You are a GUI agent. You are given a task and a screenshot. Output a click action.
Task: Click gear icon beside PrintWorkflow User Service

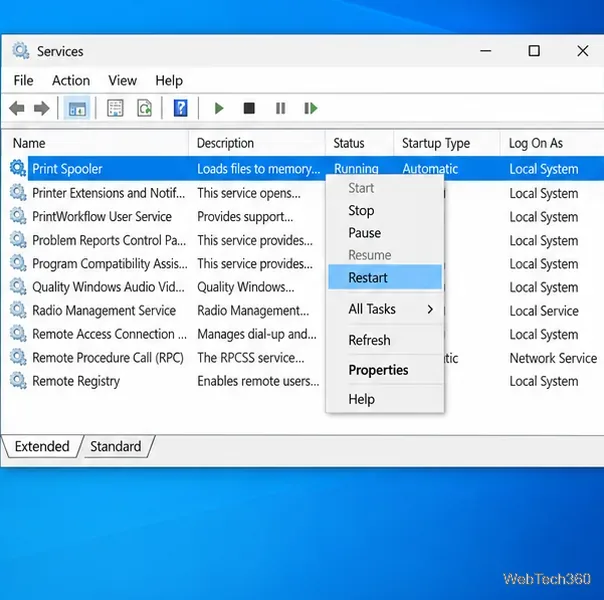tap(18, 216)
